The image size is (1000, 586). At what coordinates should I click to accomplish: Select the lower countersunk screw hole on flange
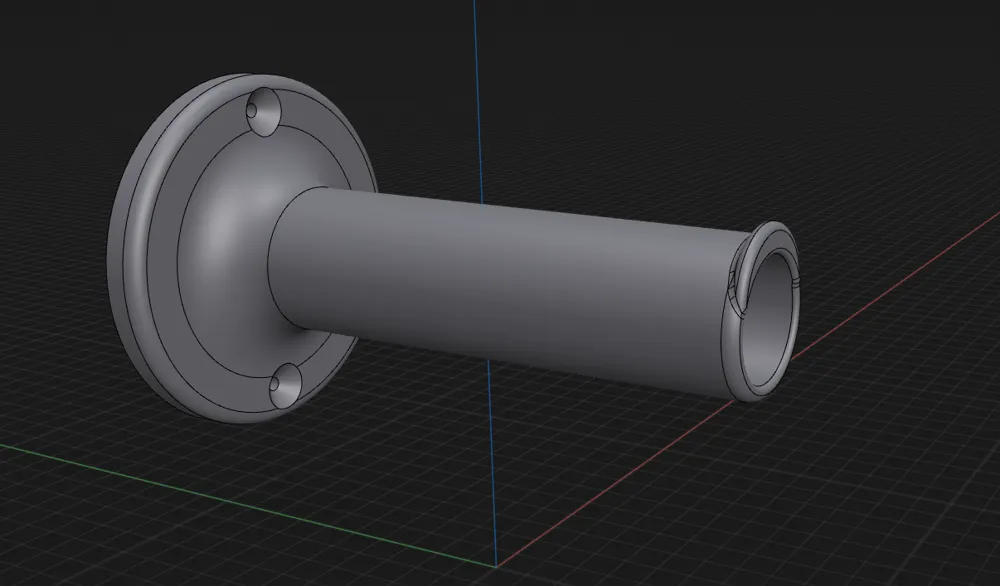(x=285, y=386)
